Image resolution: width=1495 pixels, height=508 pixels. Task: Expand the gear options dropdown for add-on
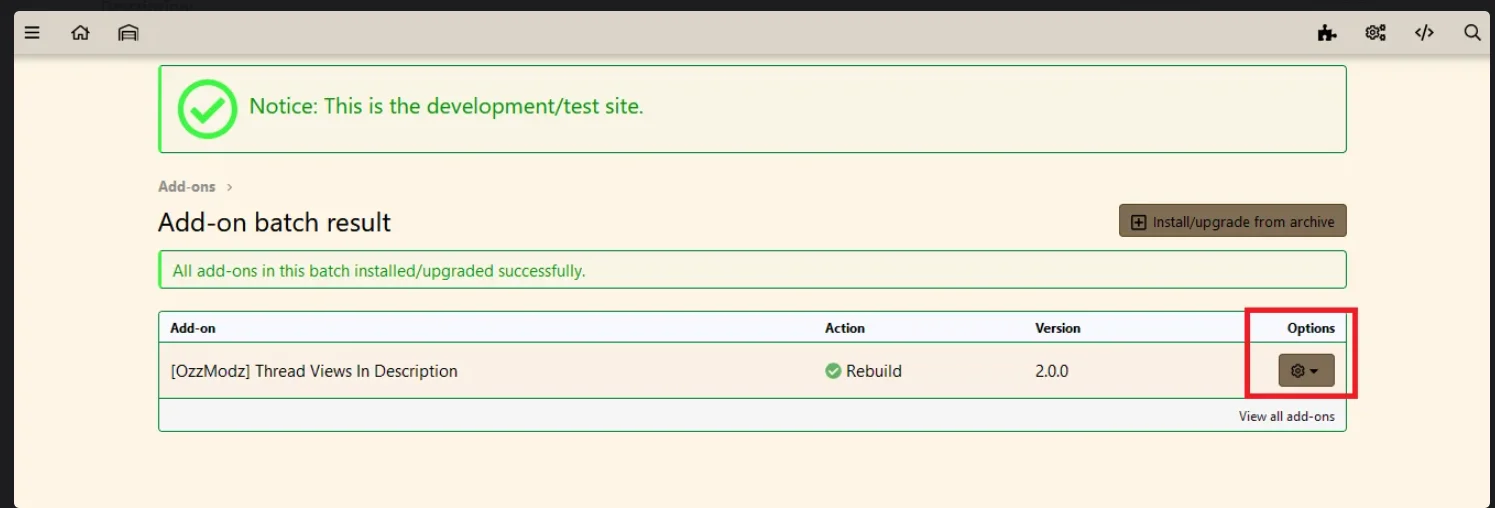[x=1306, y=371]
